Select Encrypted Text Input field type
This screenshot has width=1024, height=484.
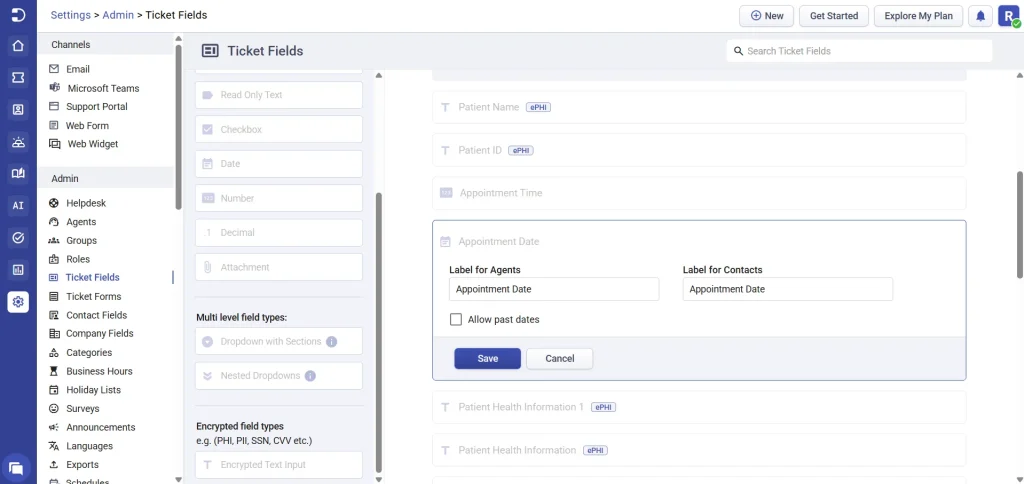click(279, 465)
